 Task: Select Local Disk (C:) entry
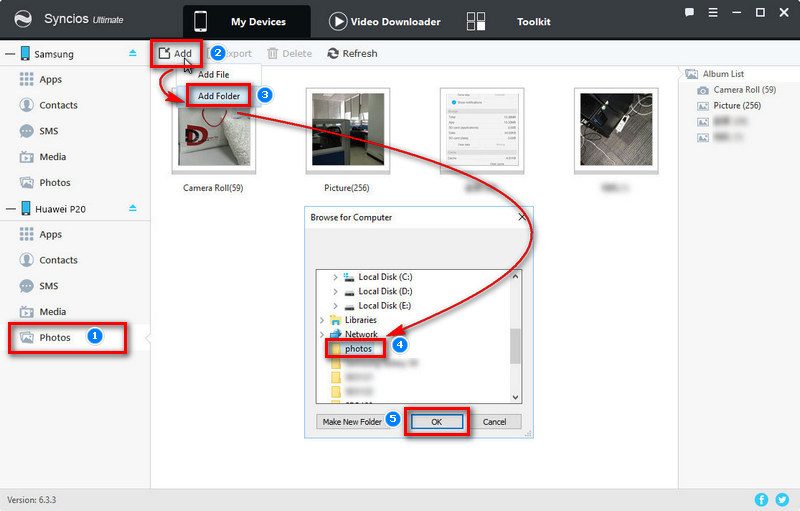(x=385, y=277)
